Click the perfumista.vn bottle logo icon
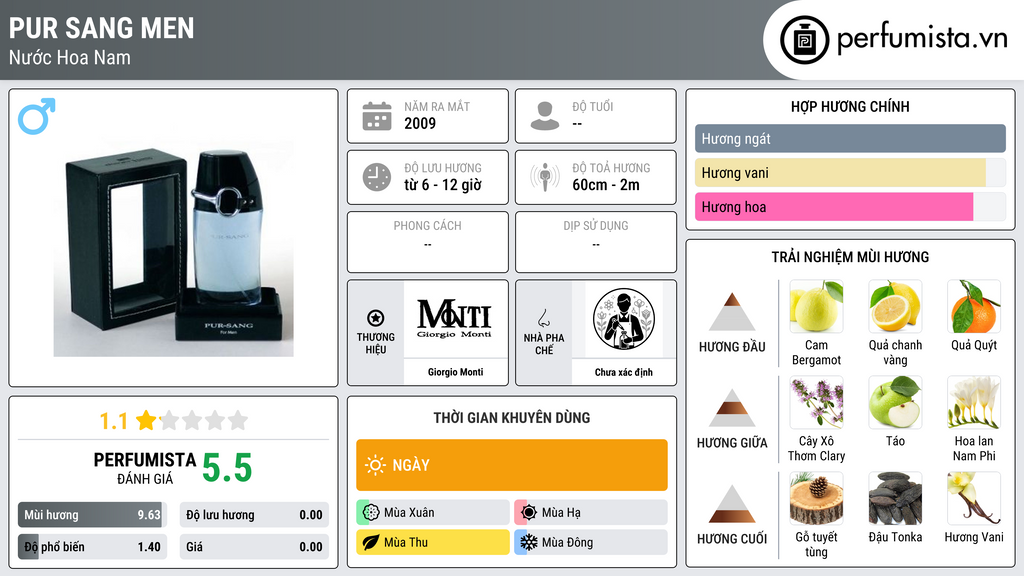The width and height of the screenshot is (1024, 576). pos(805,40)
